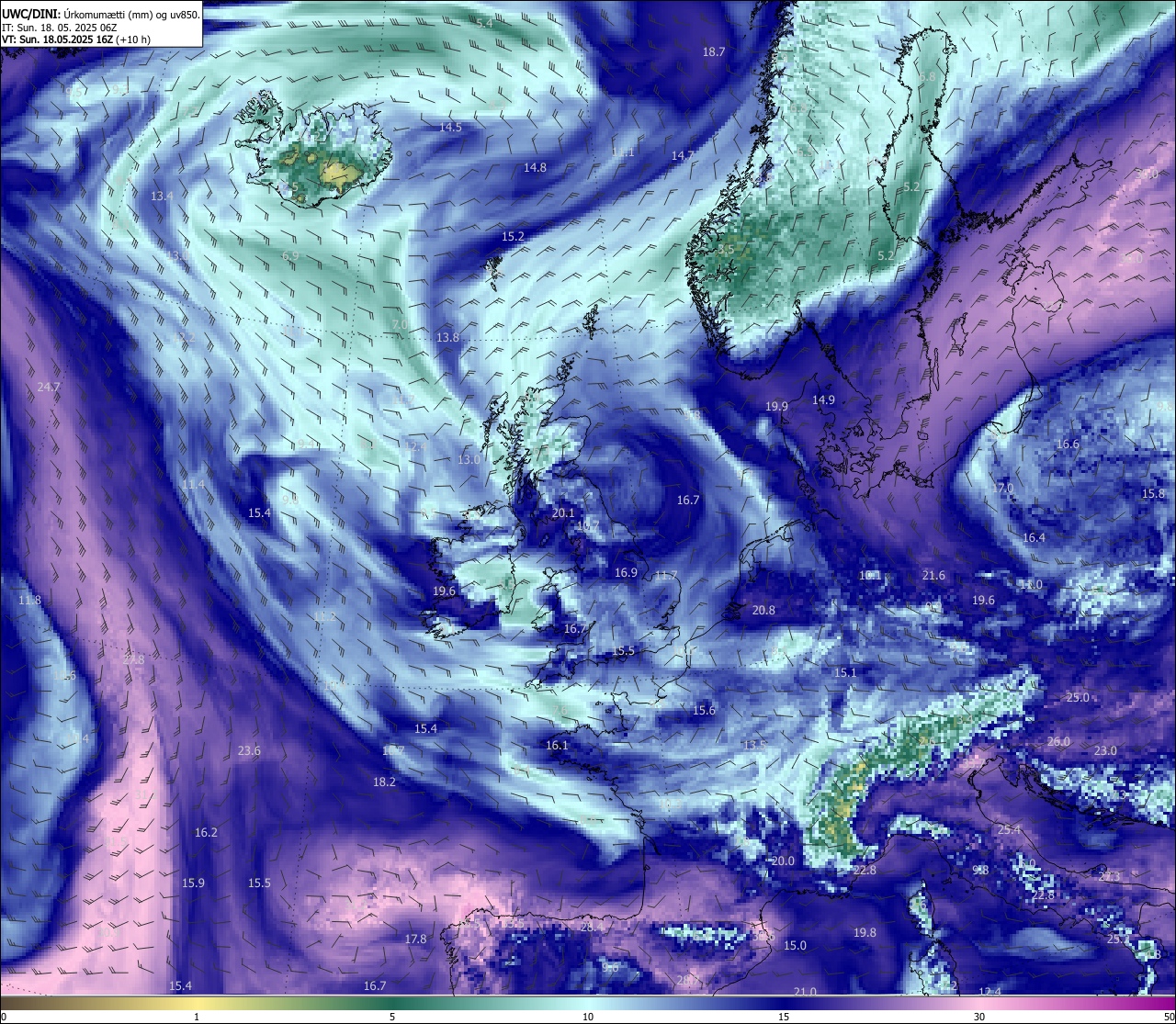Click the map value 11.8
The height and width of the screenshot is (1024, 1176).
pos(29,601)
